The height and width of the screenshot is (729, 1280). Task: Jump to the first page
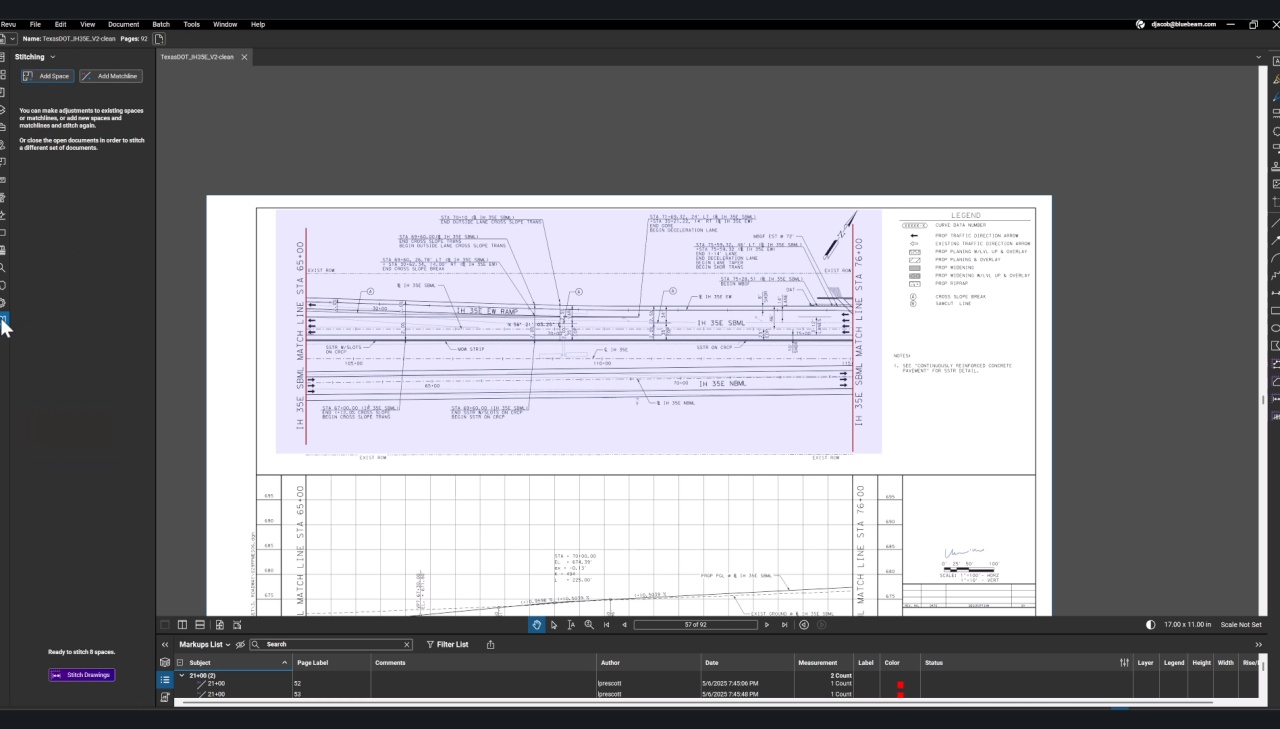click(x=606, y=625)
